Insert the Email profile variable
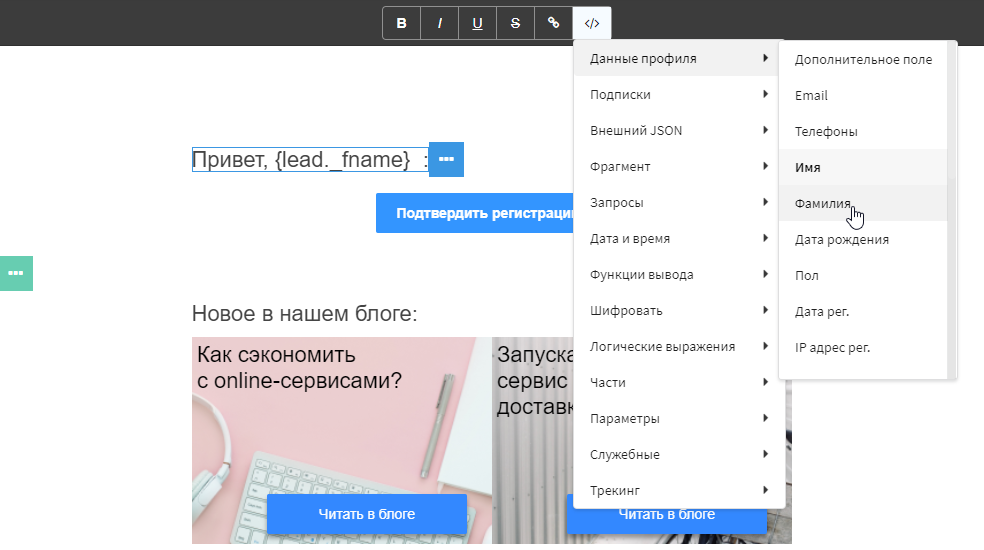This screenshot has width=984, height=550. click(863, 95)
